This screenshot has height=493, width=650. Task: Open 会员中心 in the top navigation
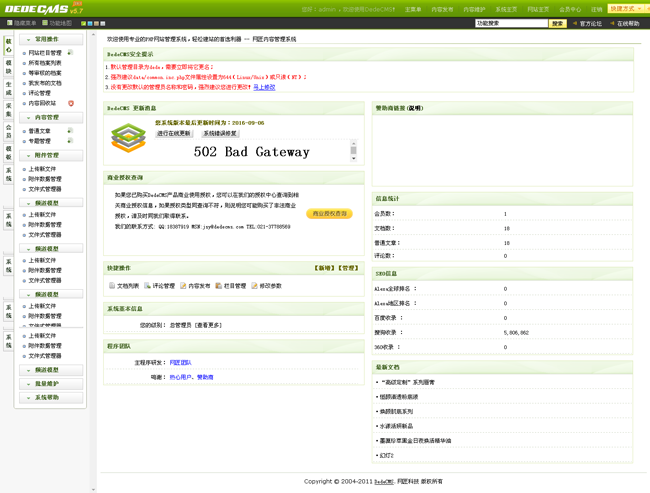pos(570,9)
